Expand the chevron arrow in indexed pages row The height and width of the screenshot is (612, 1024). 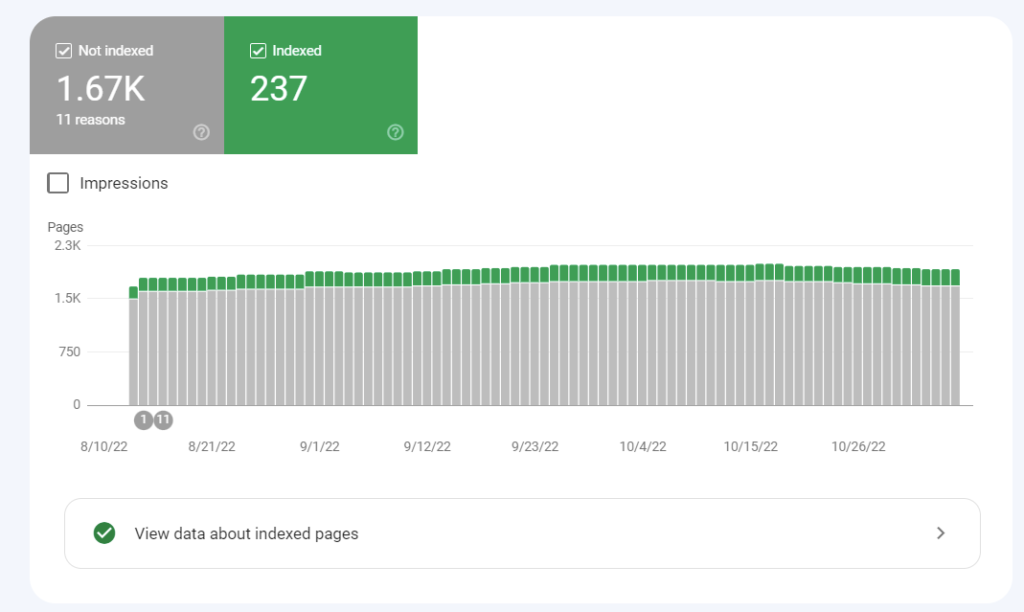[940, 533]
